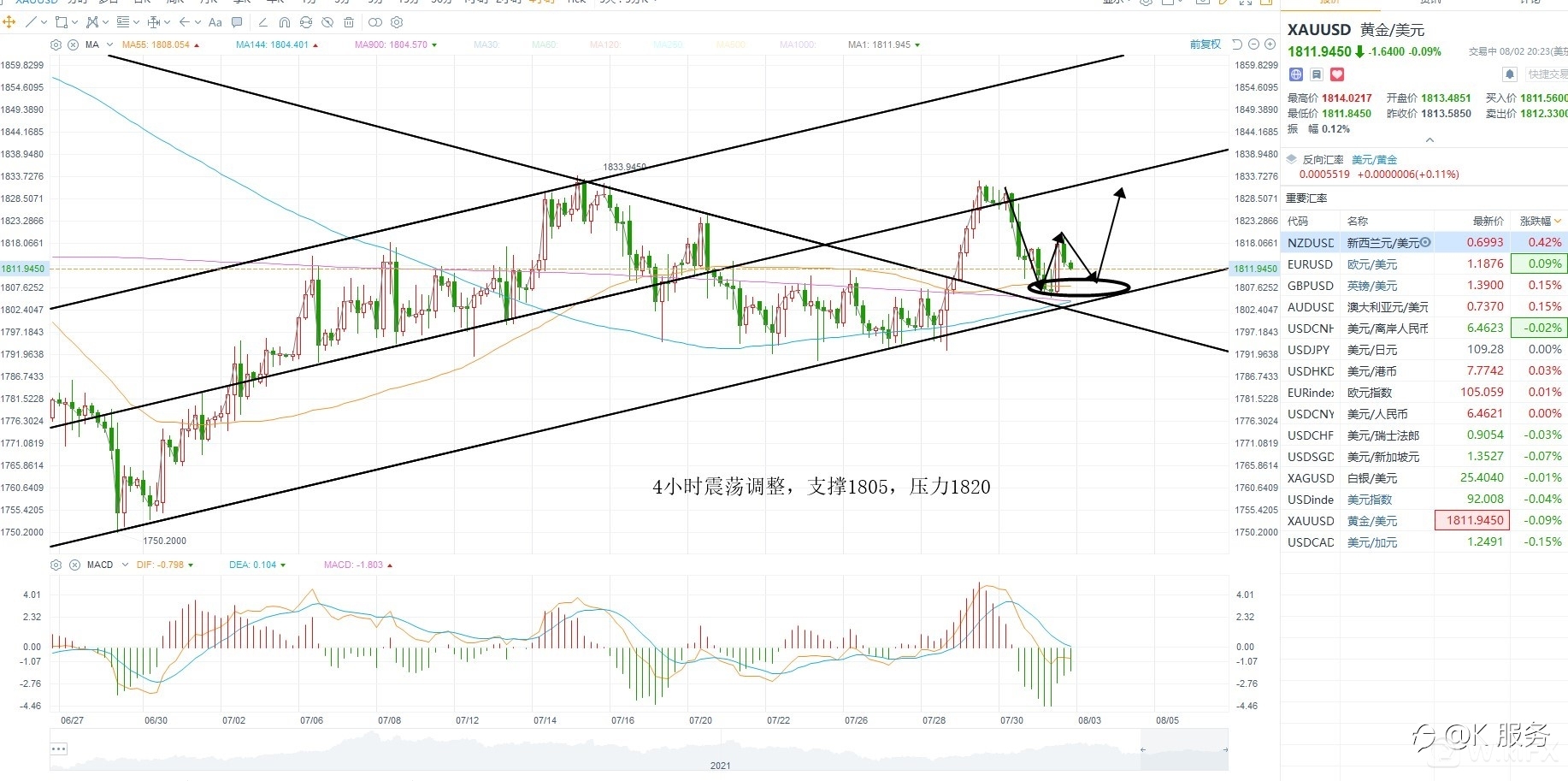Sort the list by 最新价 column

1488,222
